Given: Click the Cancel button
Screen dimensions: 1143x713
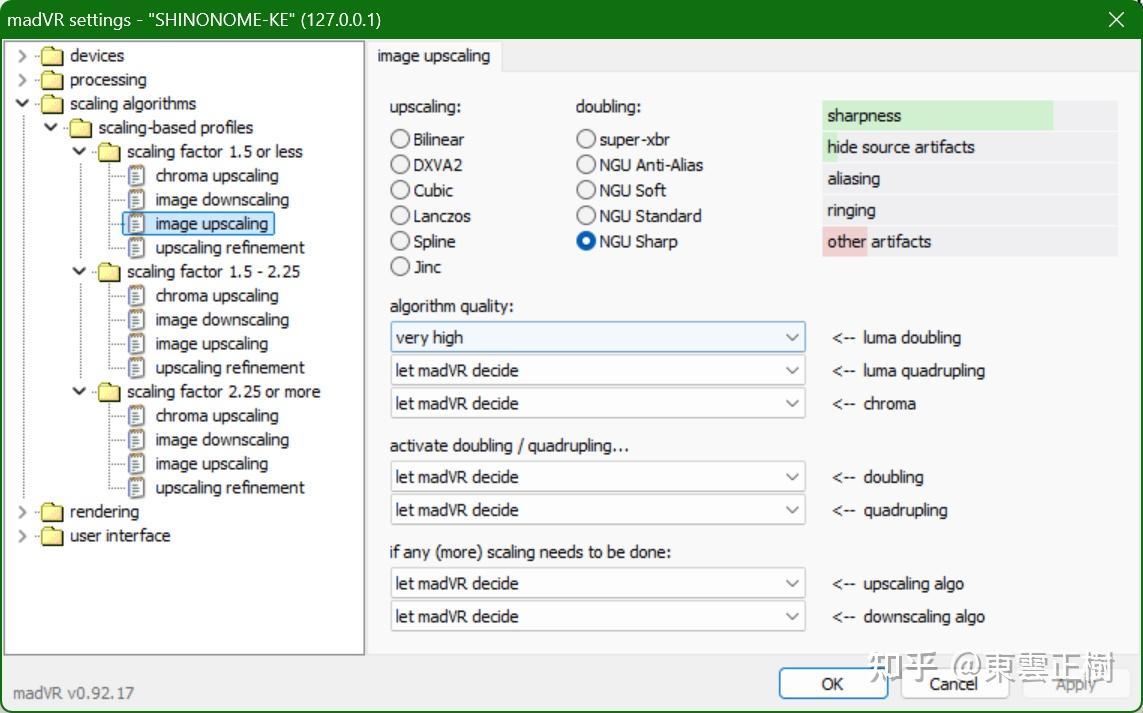Looking at the screenshot, I should pos(953,684).
